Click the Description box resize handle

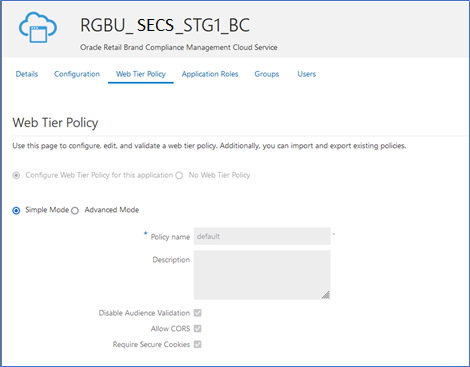pyautogui.click(x=326, y=295)
